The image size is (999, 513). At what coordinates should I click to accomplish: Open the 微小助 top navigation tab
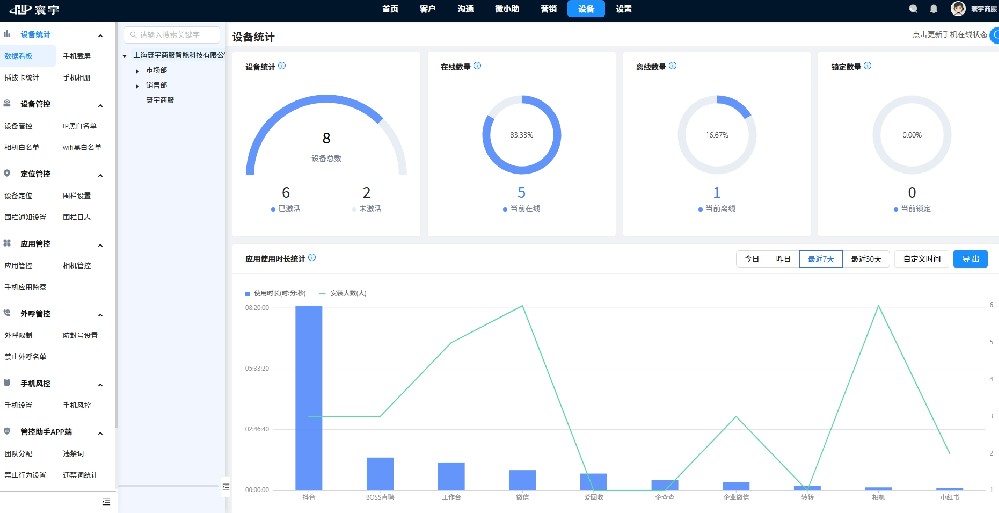507,9
